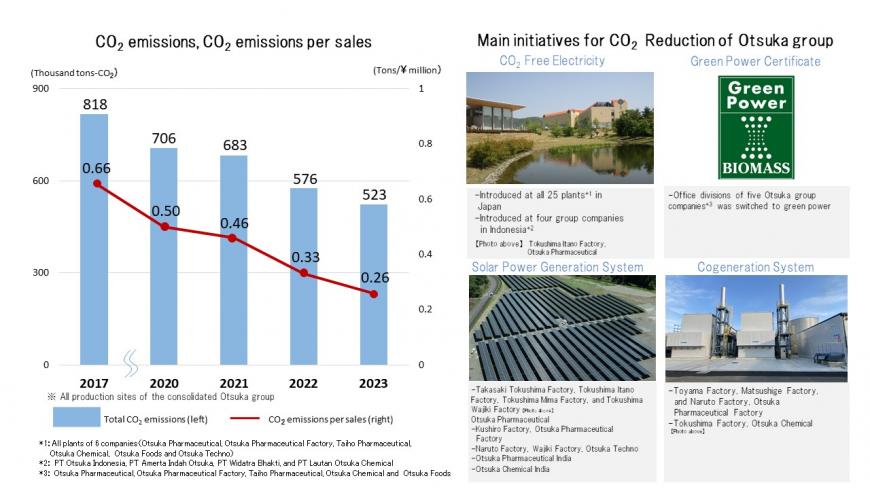The height and width of the screenshot is (489, 870).
Task: Click the Green Power Certificate heading
Action: point(755,62)
